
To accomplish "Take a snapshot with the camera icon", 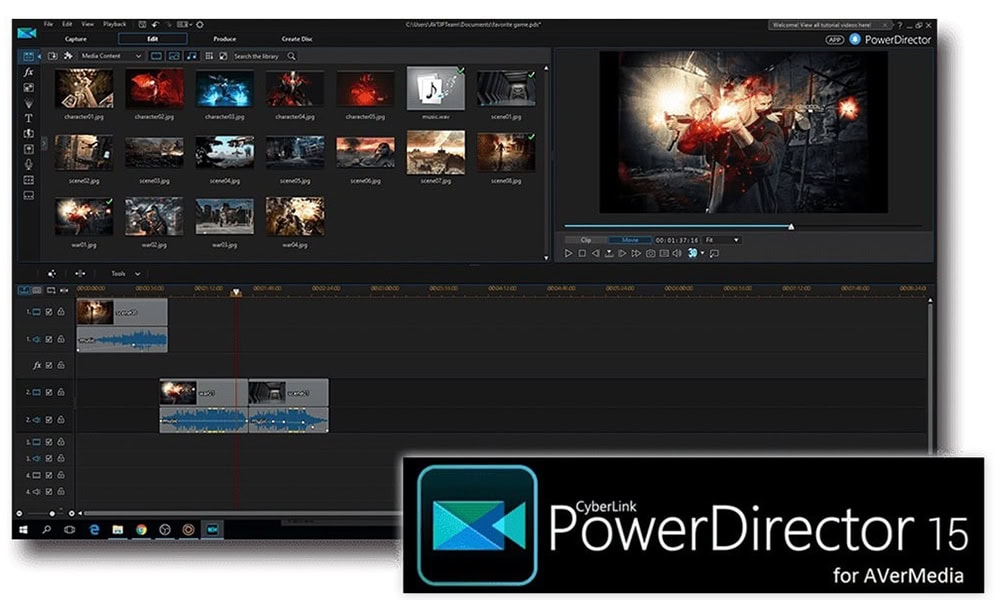I will coord(650,253).
